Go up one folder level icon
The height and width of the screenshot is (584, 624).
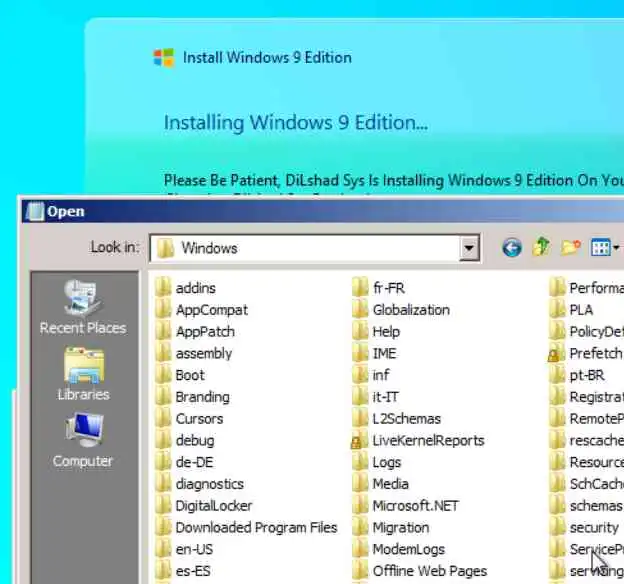(x=541, y=247)
